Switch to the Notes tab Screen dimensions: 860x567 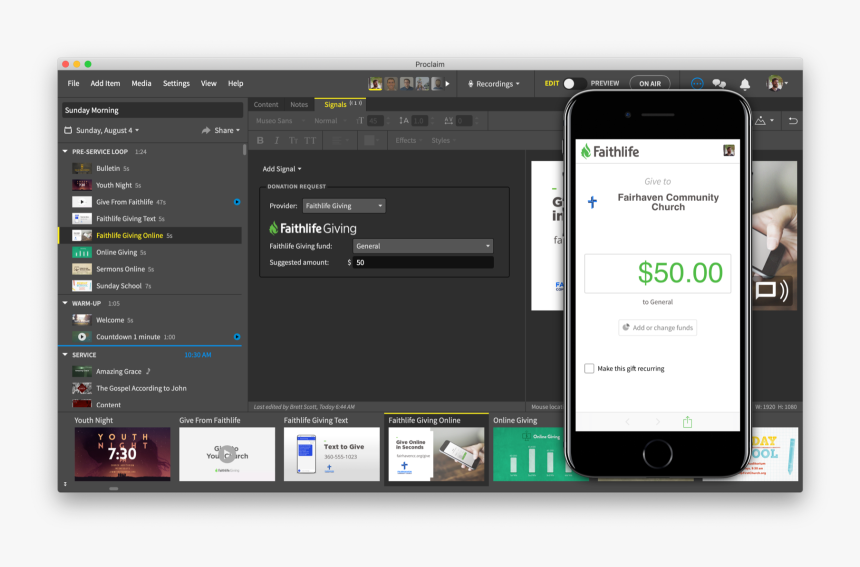[x=299, y=104]
